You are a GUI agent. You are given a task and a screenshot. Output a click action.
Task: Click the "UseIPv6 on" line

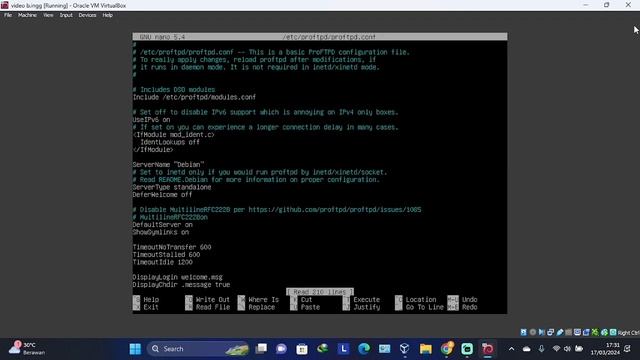pos(151,120)
